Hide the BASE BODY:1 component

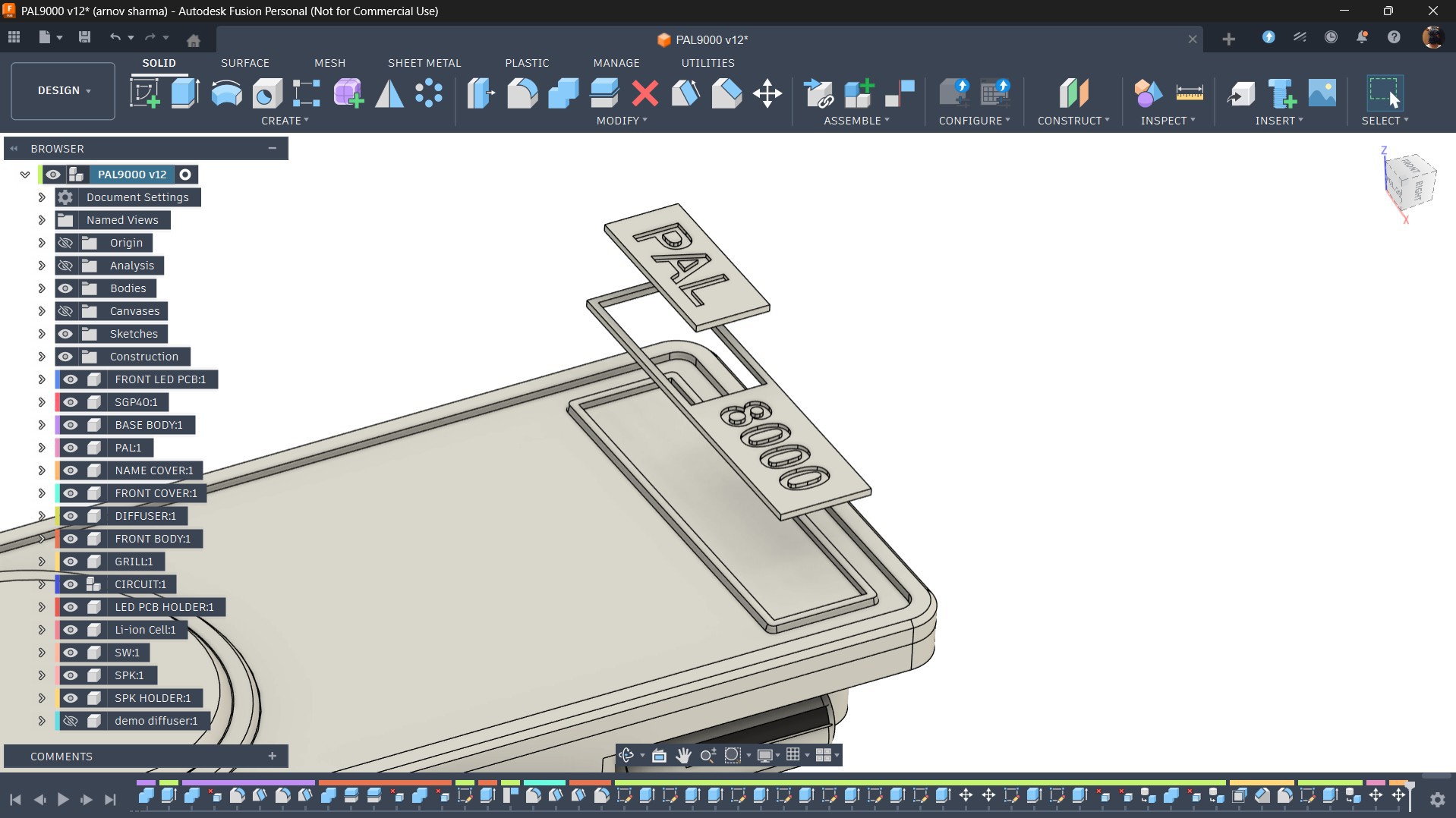point(71,425)
